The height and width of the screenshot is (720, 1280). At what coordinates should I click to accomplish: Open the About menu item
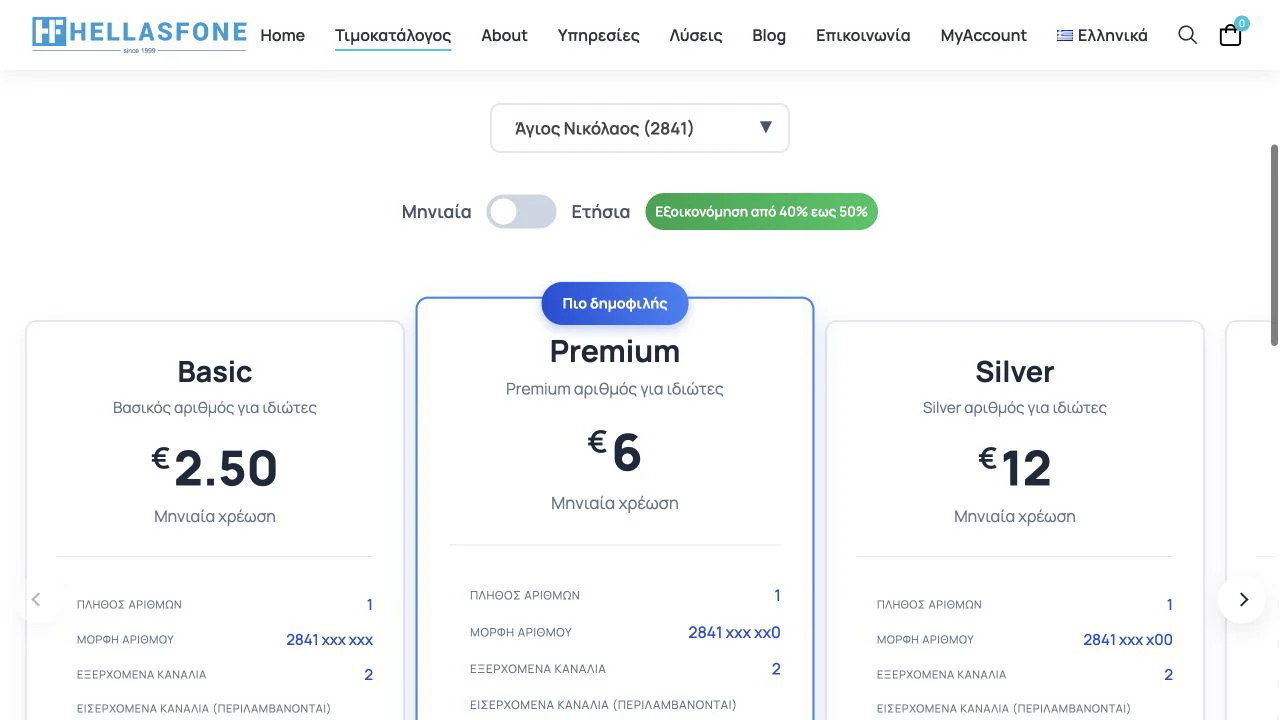[504, 35]
